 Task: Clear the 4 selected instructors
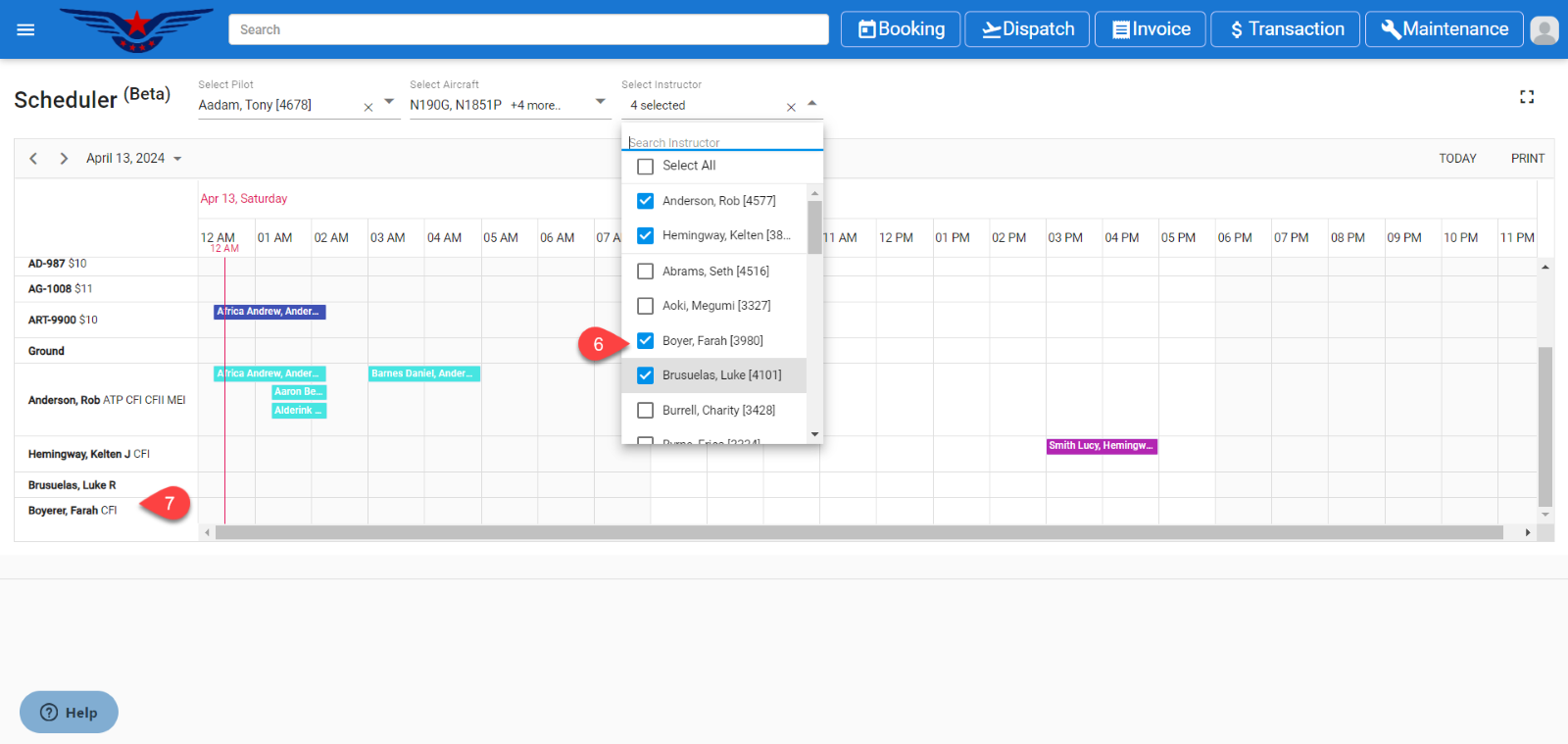791,107
